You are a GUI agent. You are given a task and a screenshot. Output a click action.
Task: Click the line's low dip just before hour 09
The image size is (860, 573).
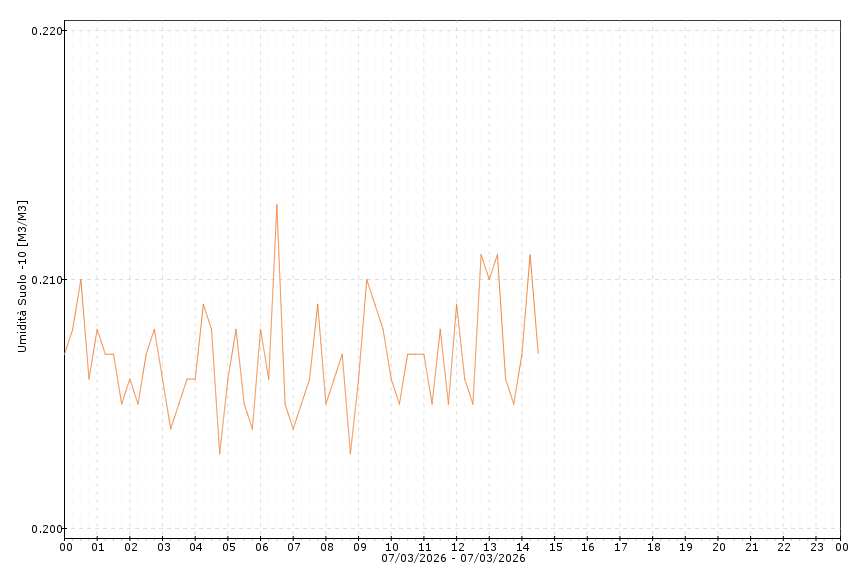(350, 454)
